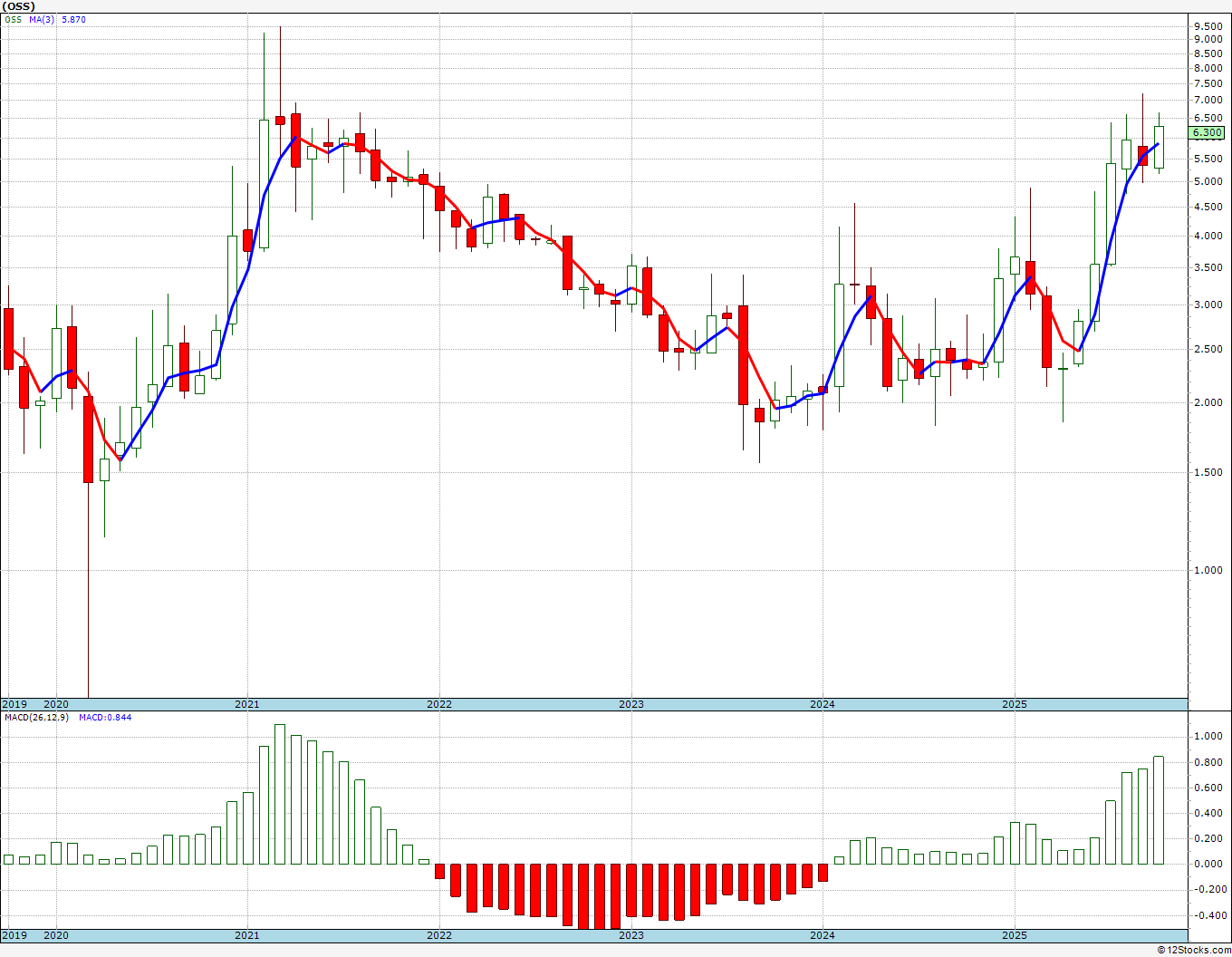
Task: Click the 9.500 price axis label
Action: click(x=1208, y=27)
